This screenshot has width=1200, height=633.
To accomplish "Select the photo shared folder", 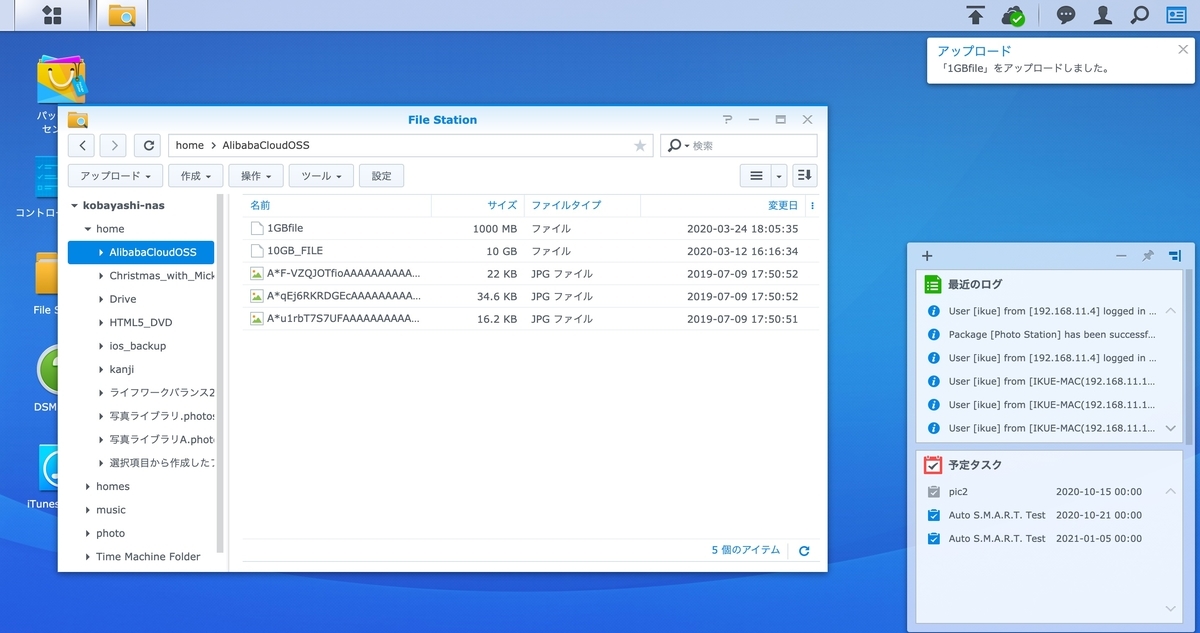I will coord(141,533).
